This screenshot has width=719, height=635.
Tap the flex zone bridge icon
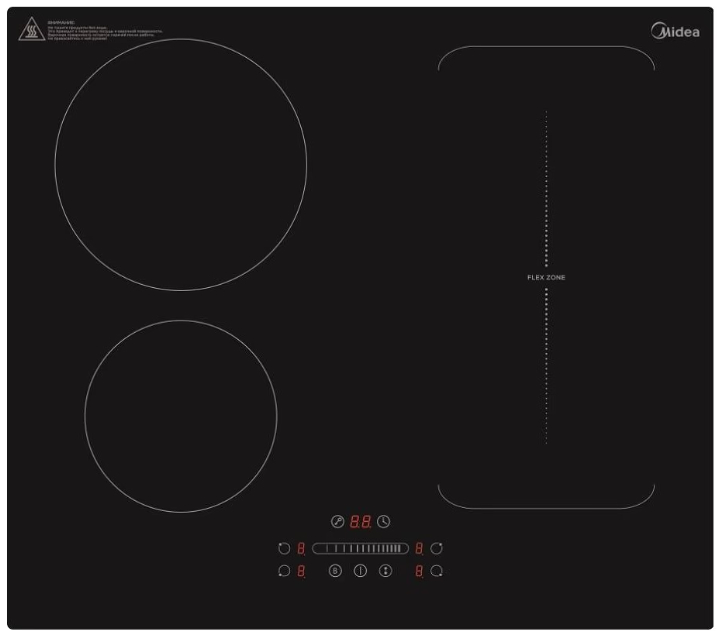tap(385, 571)
